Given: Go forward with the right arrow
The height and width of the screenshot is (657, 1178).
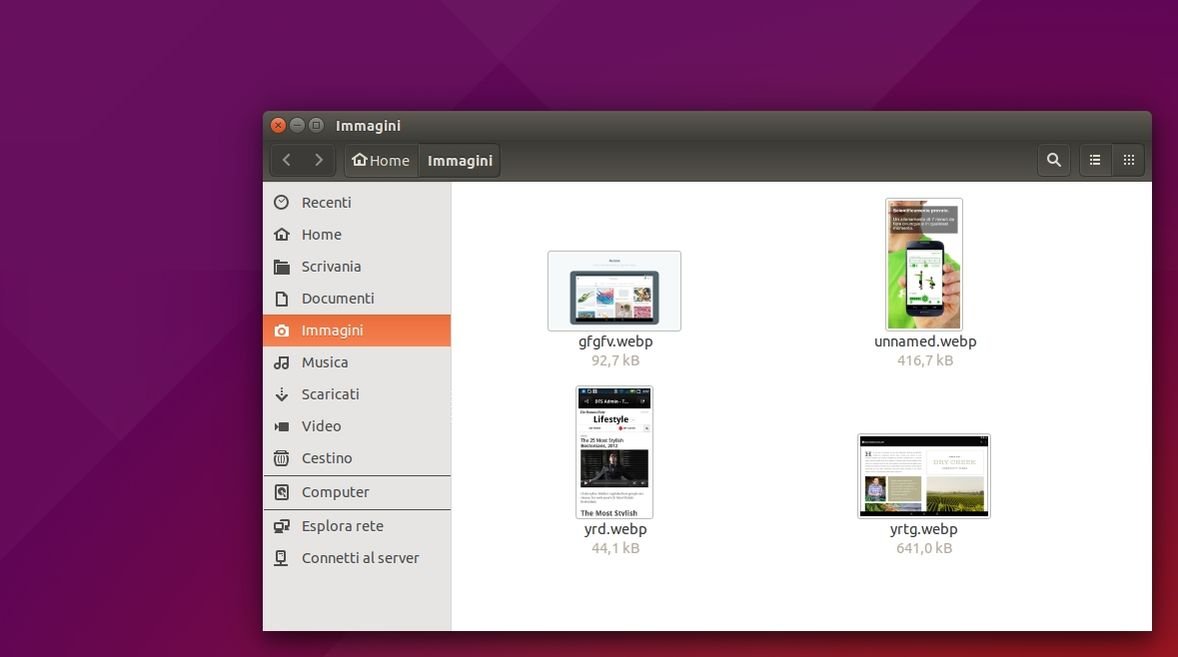Looking at the screenshot, I should [318, 160].
